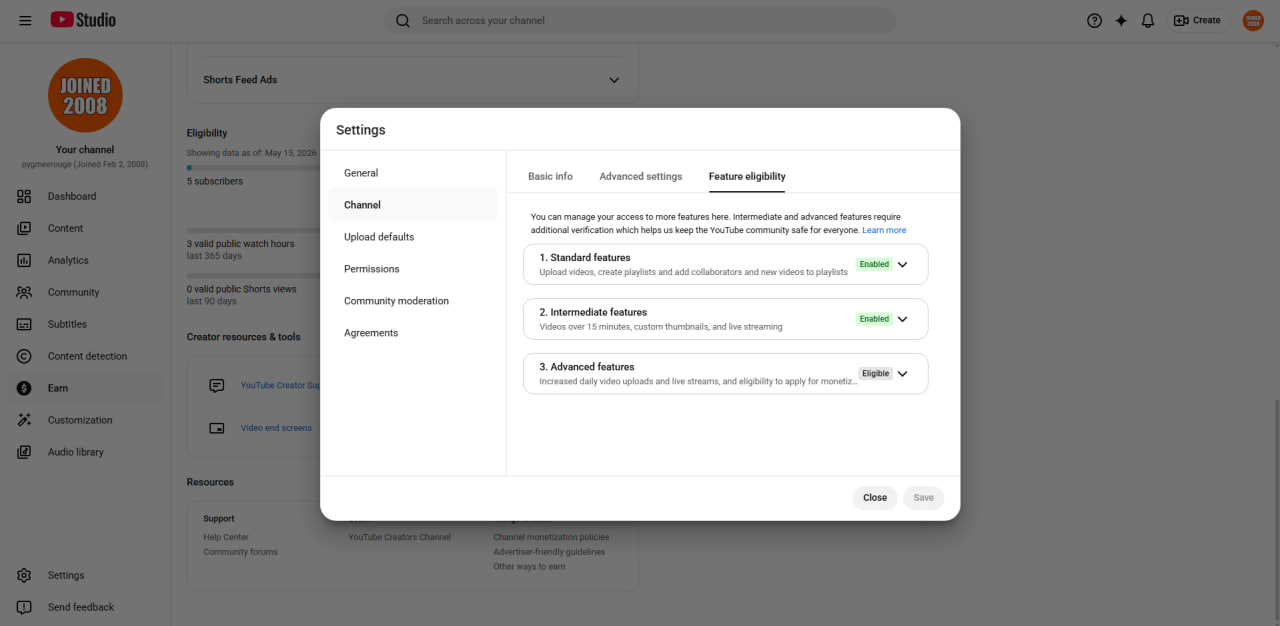Image resolution: width=1280 pixels, height=626 pixels.
Task: Click the Close button in Settings dialog
Action: tap(875, 498)
